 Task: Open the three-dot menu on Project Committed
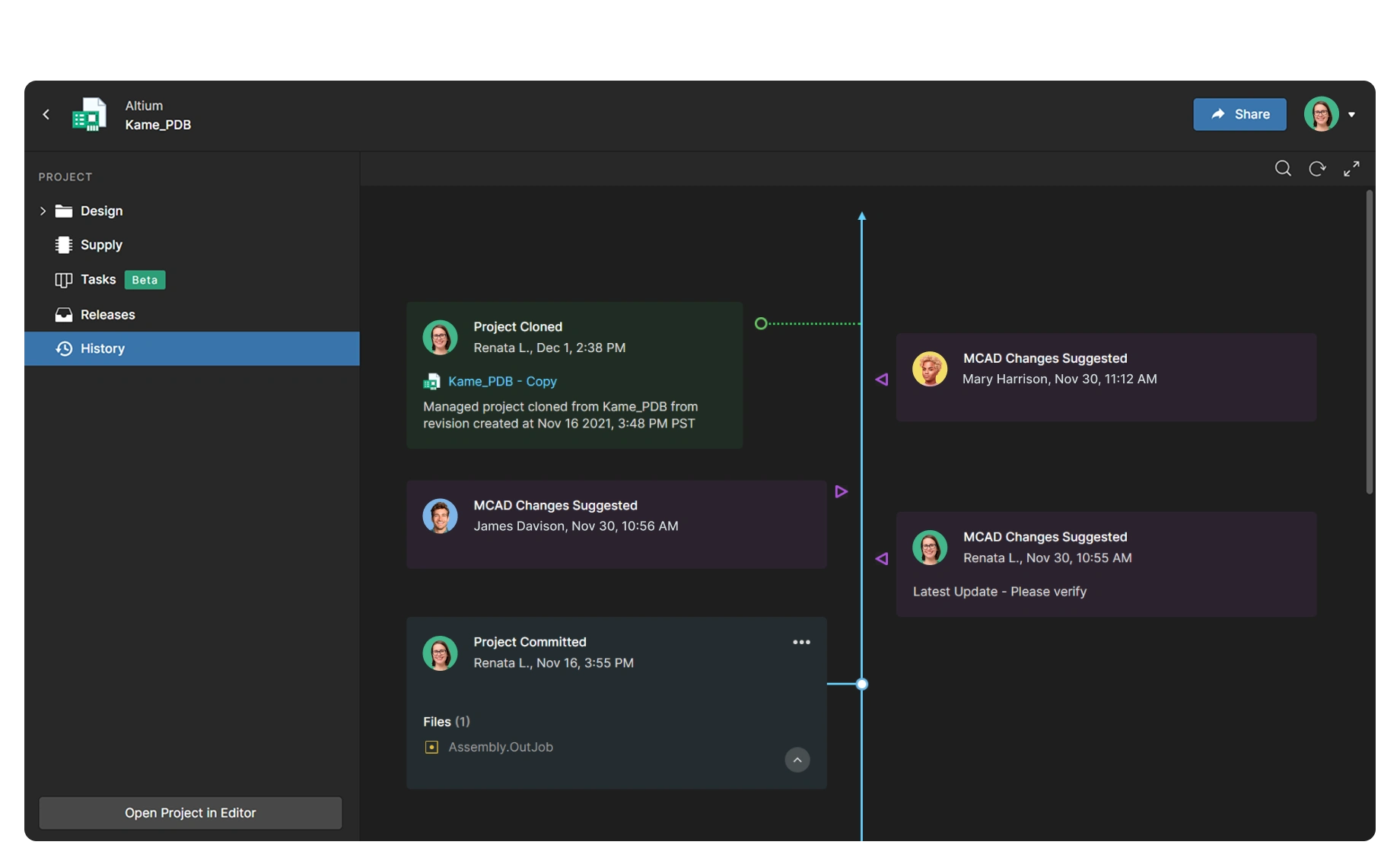pos(801,643)
